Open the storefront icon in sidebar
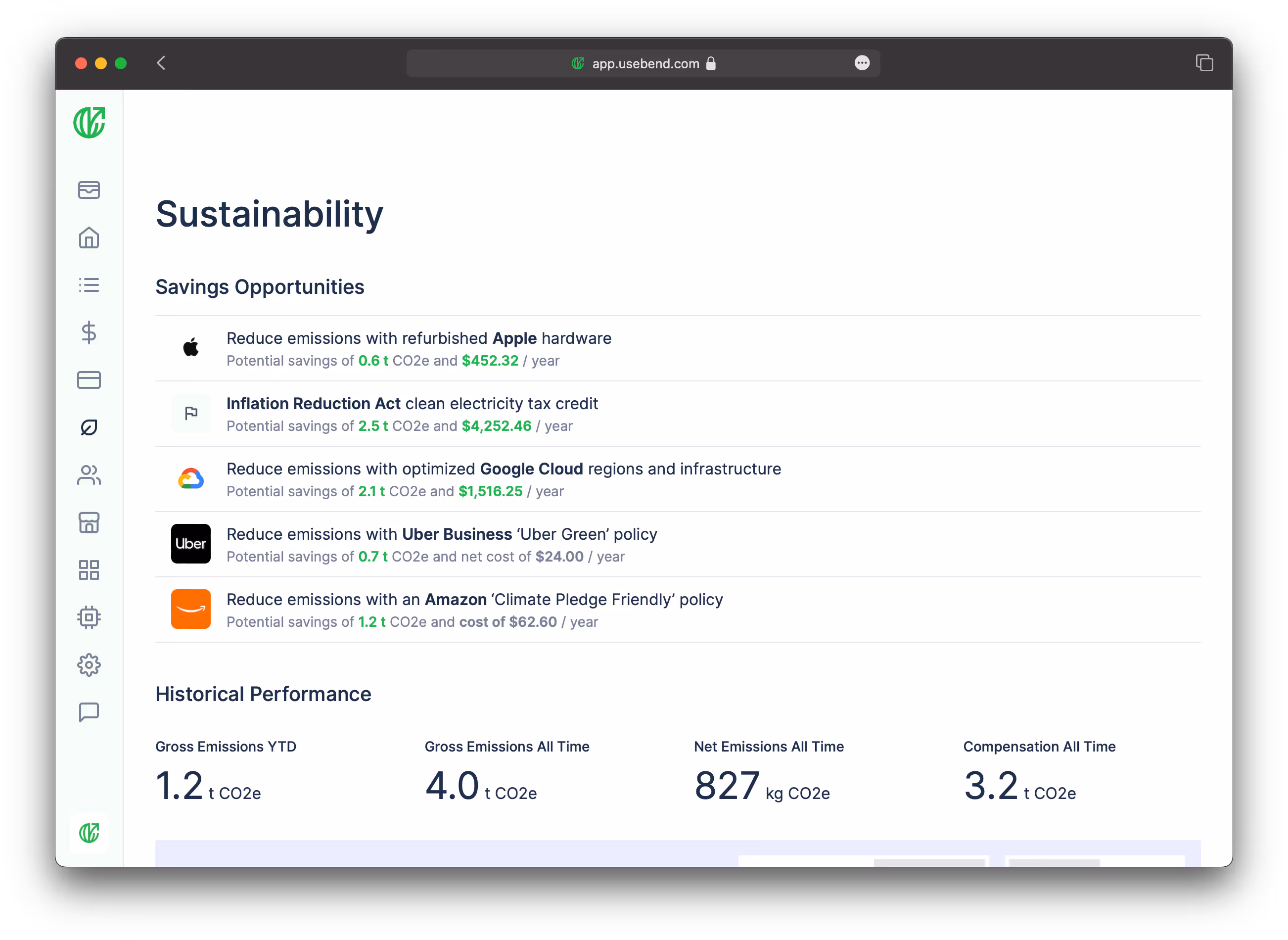 (x=89, y=522)
